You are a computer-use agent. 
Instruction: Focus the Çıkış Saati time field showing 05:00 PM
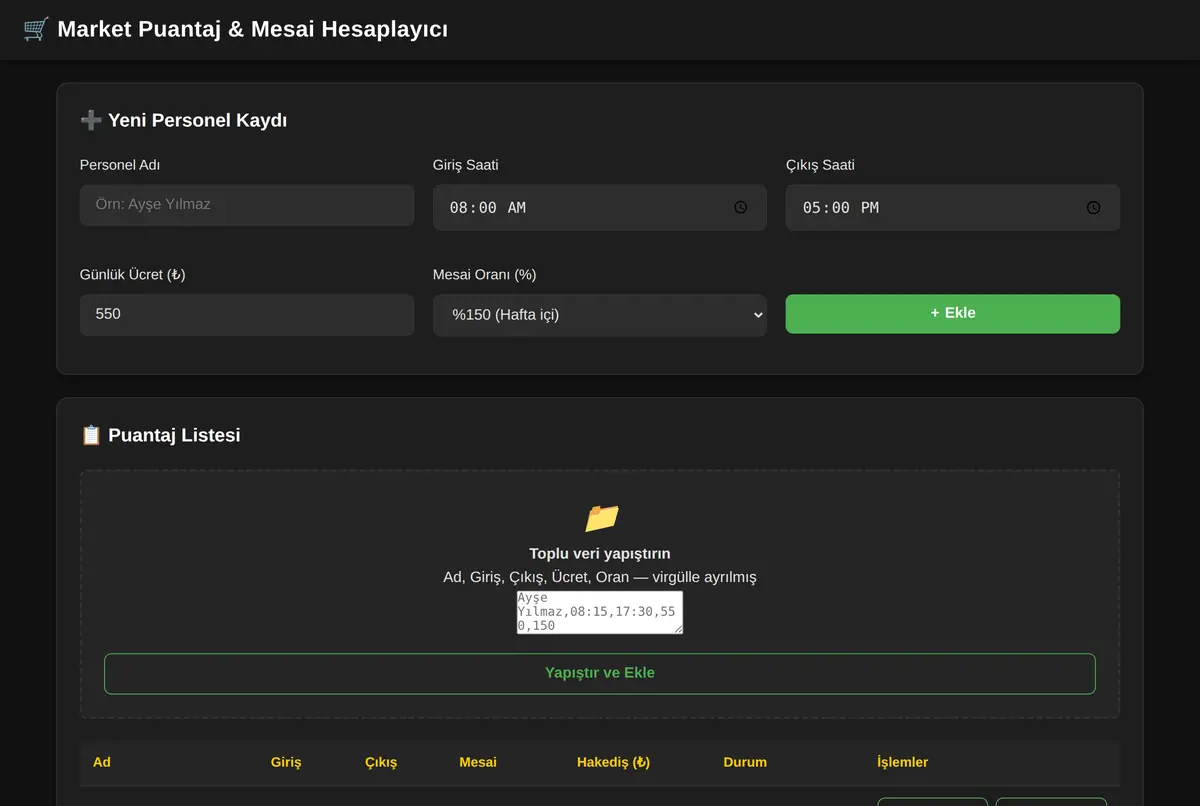click(953, 208)
